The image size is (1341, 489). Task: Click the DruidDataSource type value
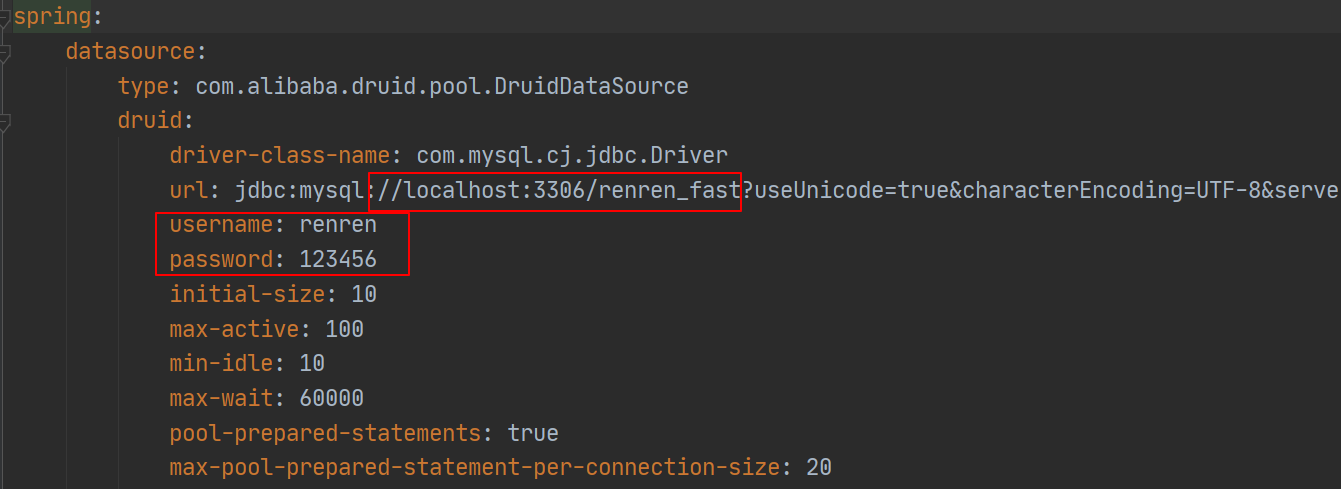(442, 86)
